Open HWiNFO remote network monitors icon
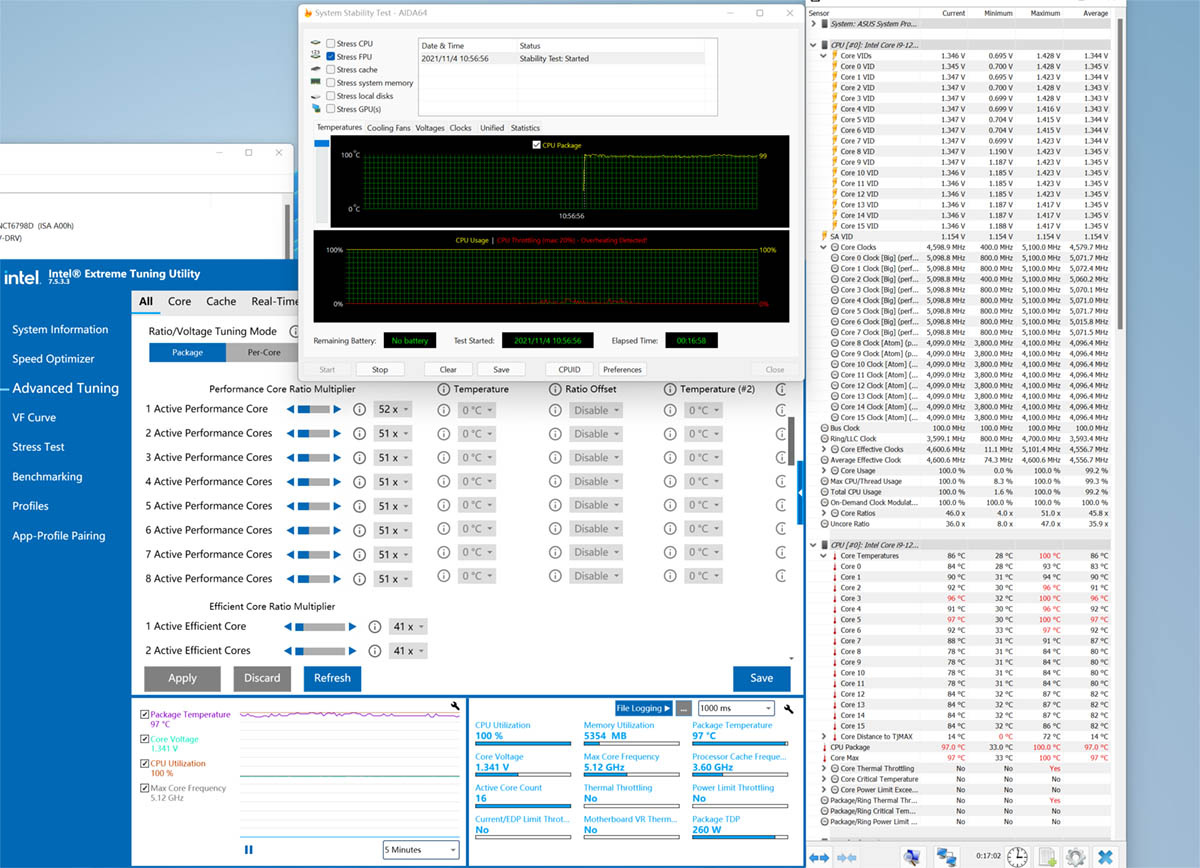The height and width of the screenshot is (868, 1200). point(946,857)
